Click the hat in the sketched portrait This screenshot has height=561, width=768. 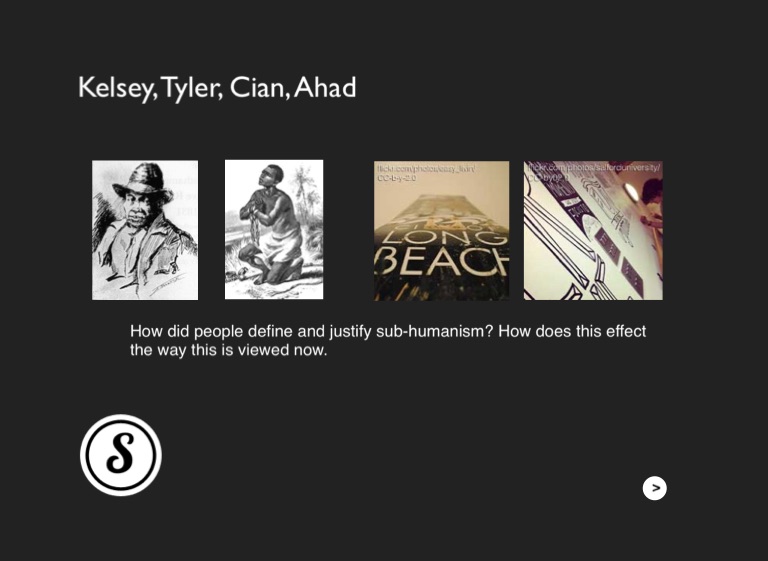144,182
